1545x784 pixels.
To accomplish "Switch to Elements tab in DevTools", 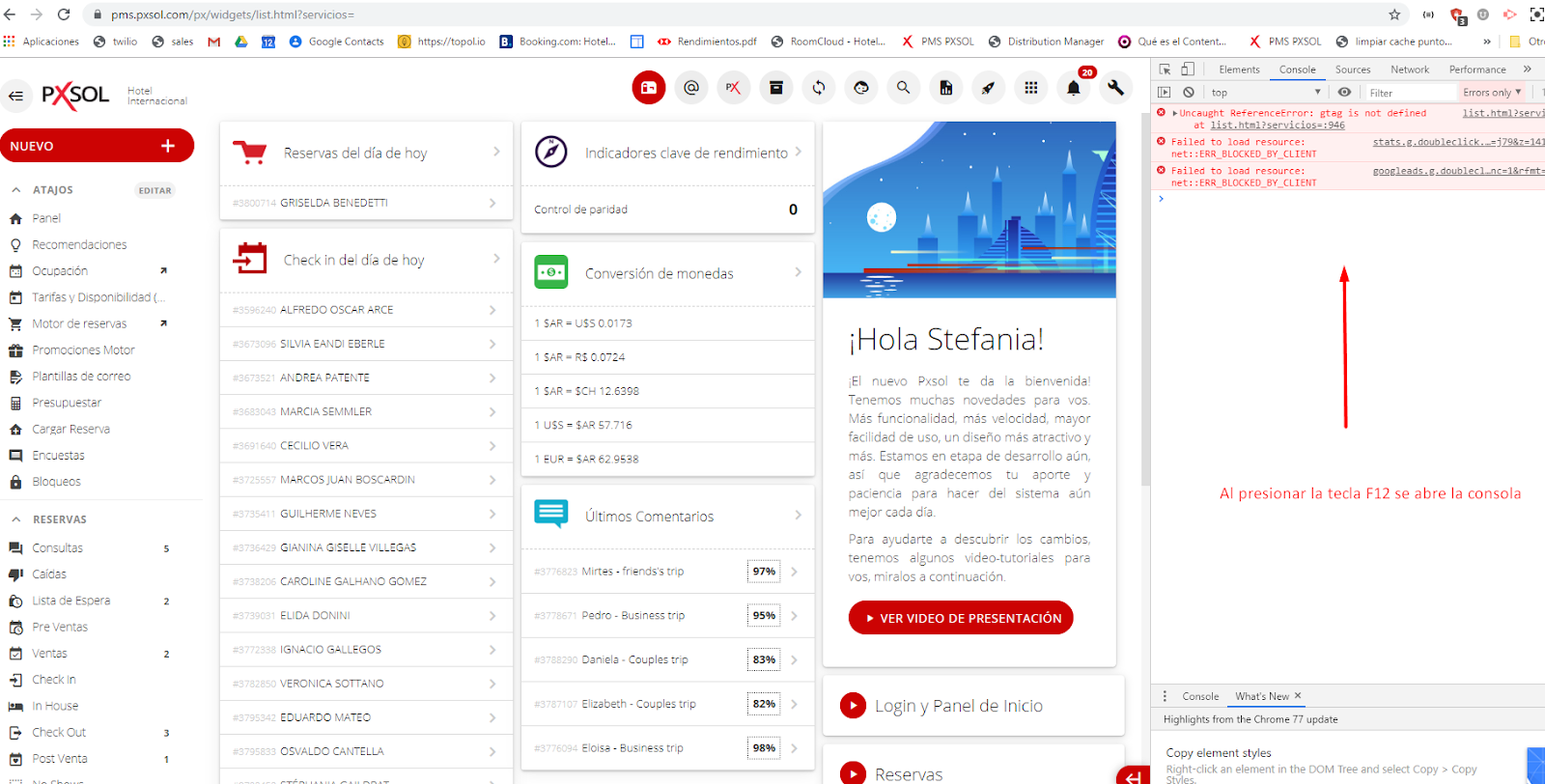I will [x=1239, y=70].
